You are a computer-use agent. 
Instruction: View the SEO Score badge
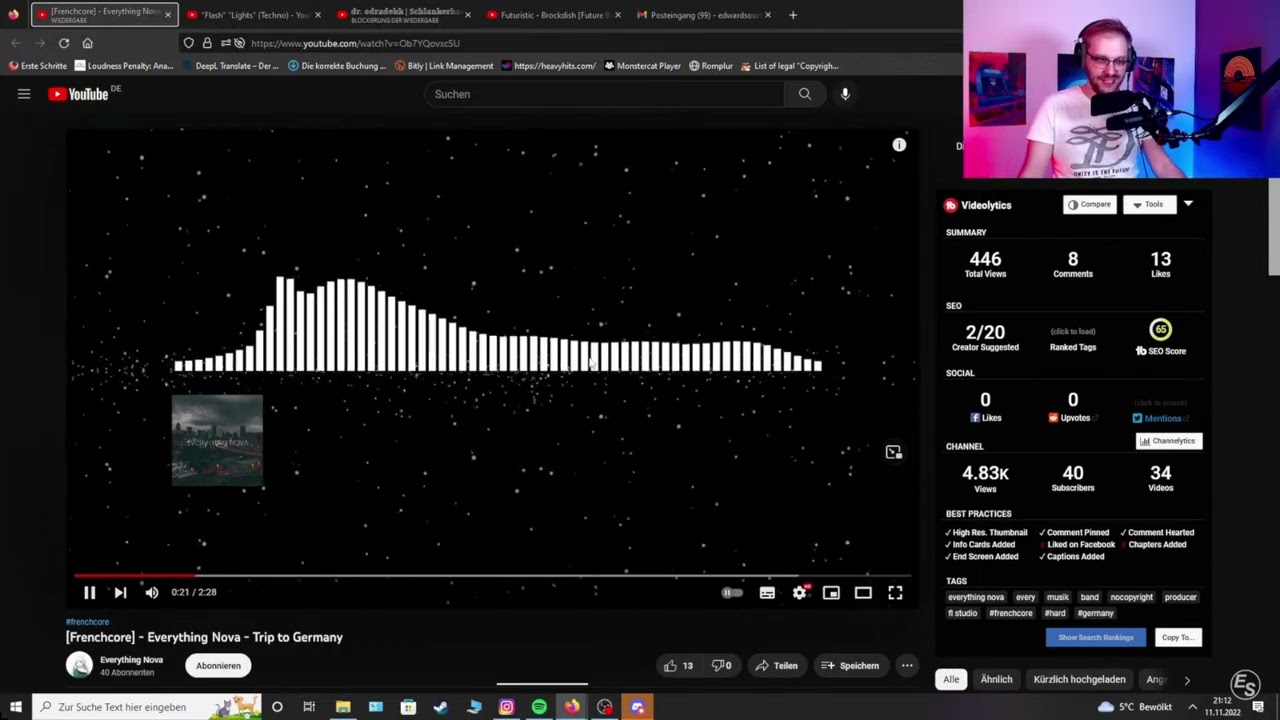[1160, 330]
